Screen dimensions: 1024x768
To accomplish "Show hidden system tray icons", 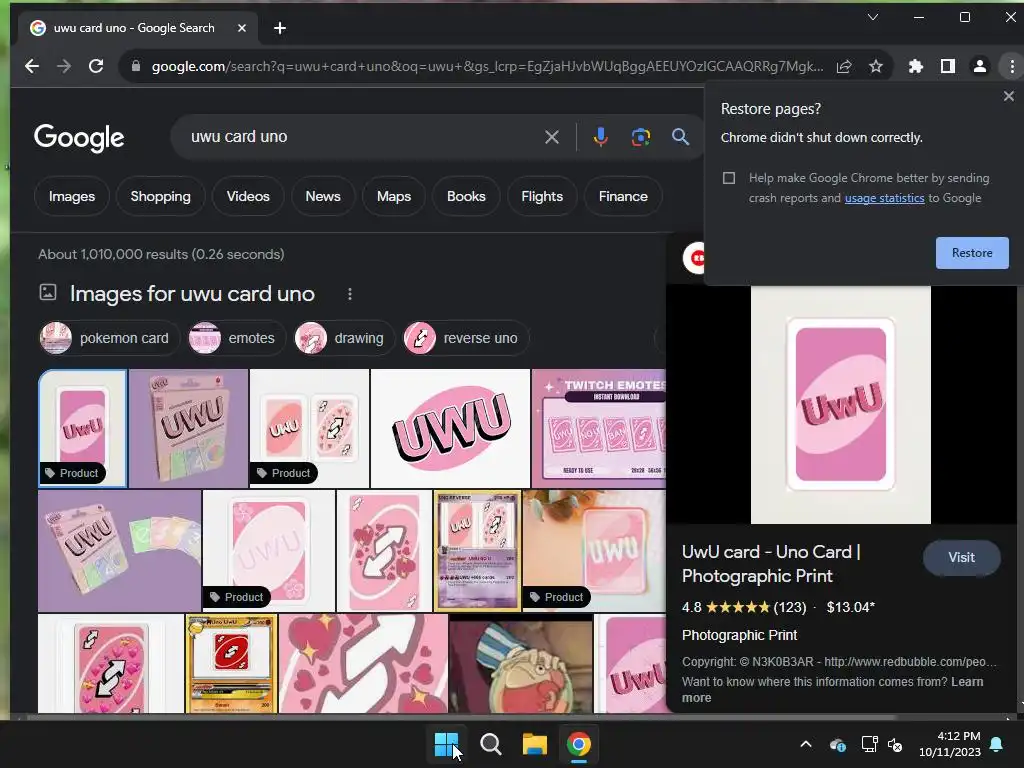I will tap(806, 744).
